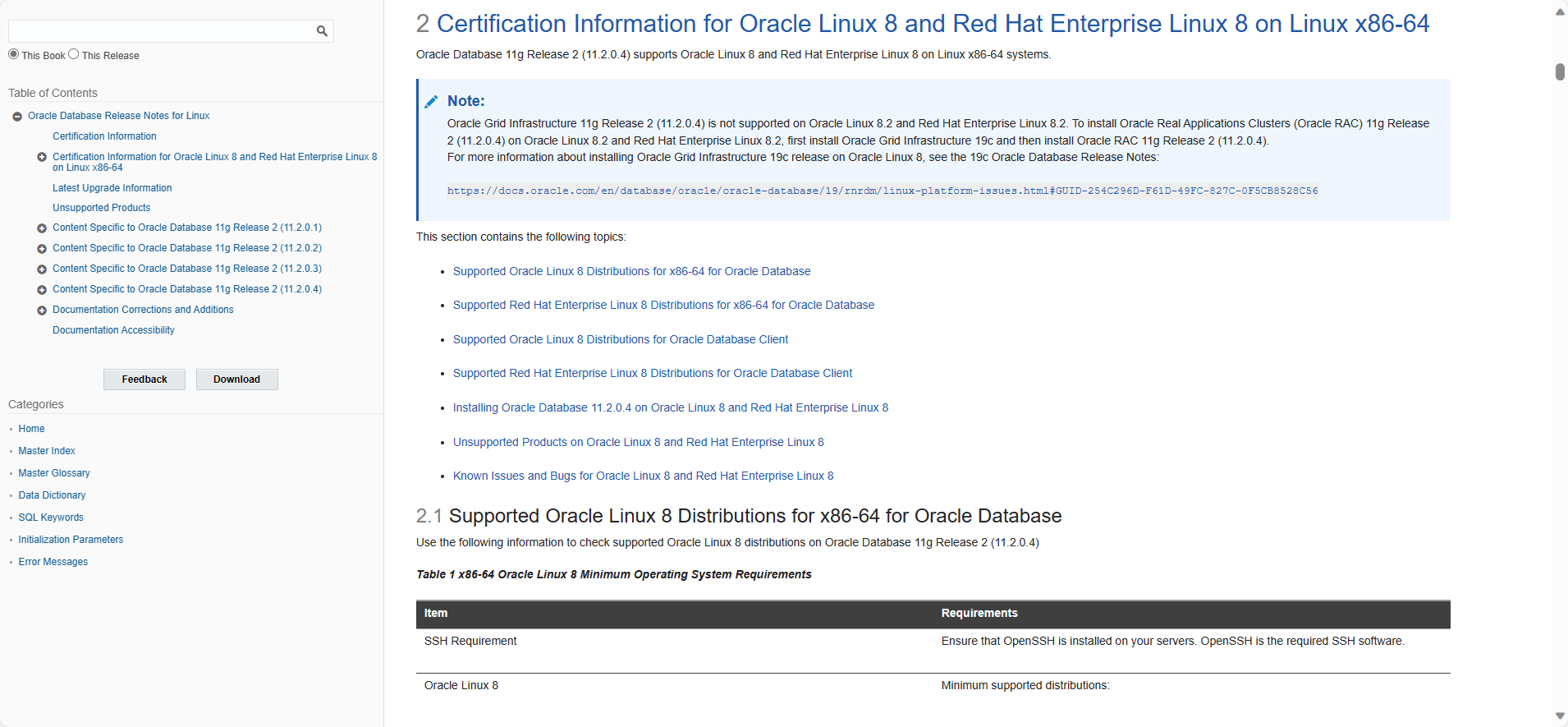Viewport: 1568px width, 727px height.
Task: Open Data Dictionary category
Action: (x=52, y=495)
